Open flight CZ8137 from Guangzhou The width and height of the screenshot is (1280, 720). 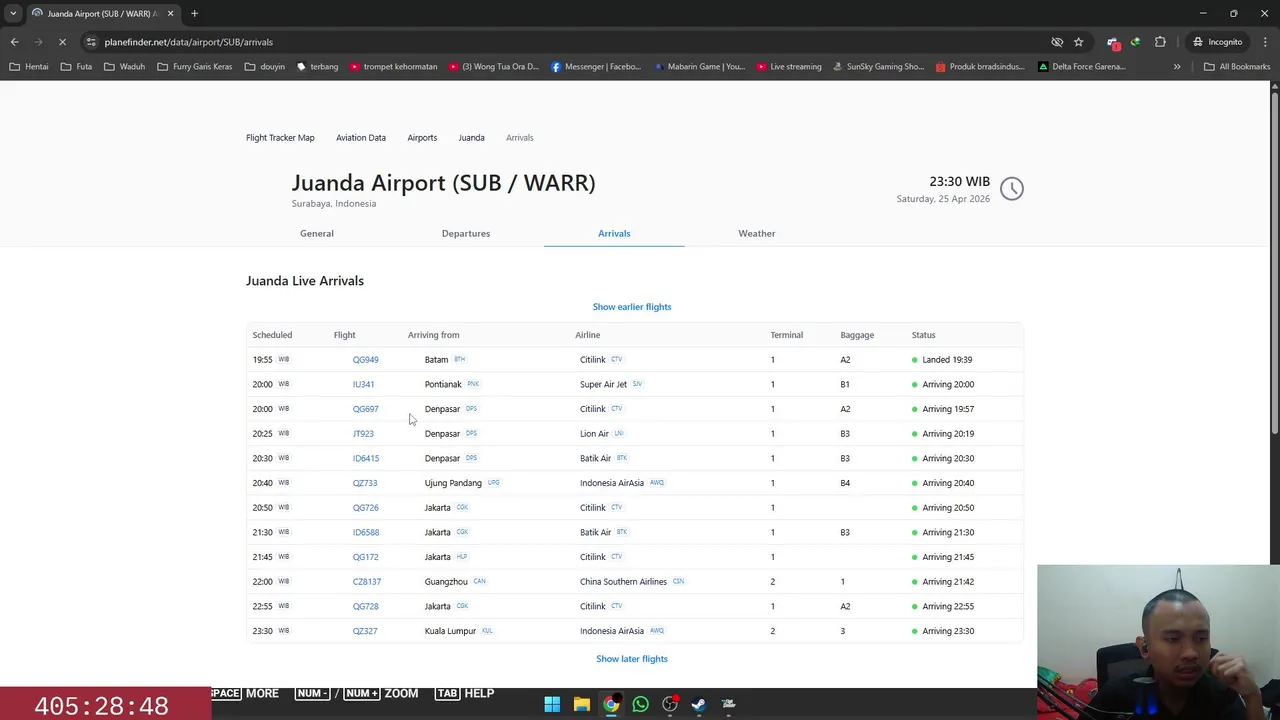pyautogui.click(x=367, y=582)
